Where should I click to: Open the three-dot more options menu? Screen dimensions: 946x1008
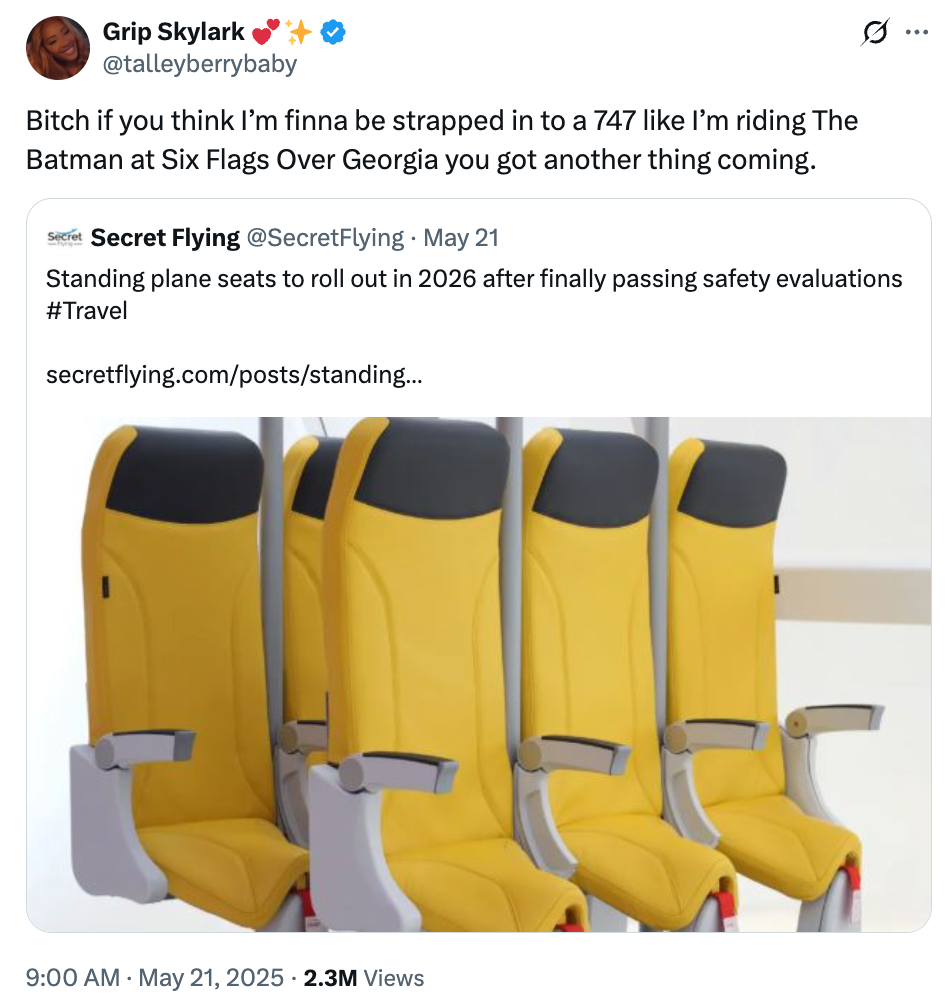[916, 32]
